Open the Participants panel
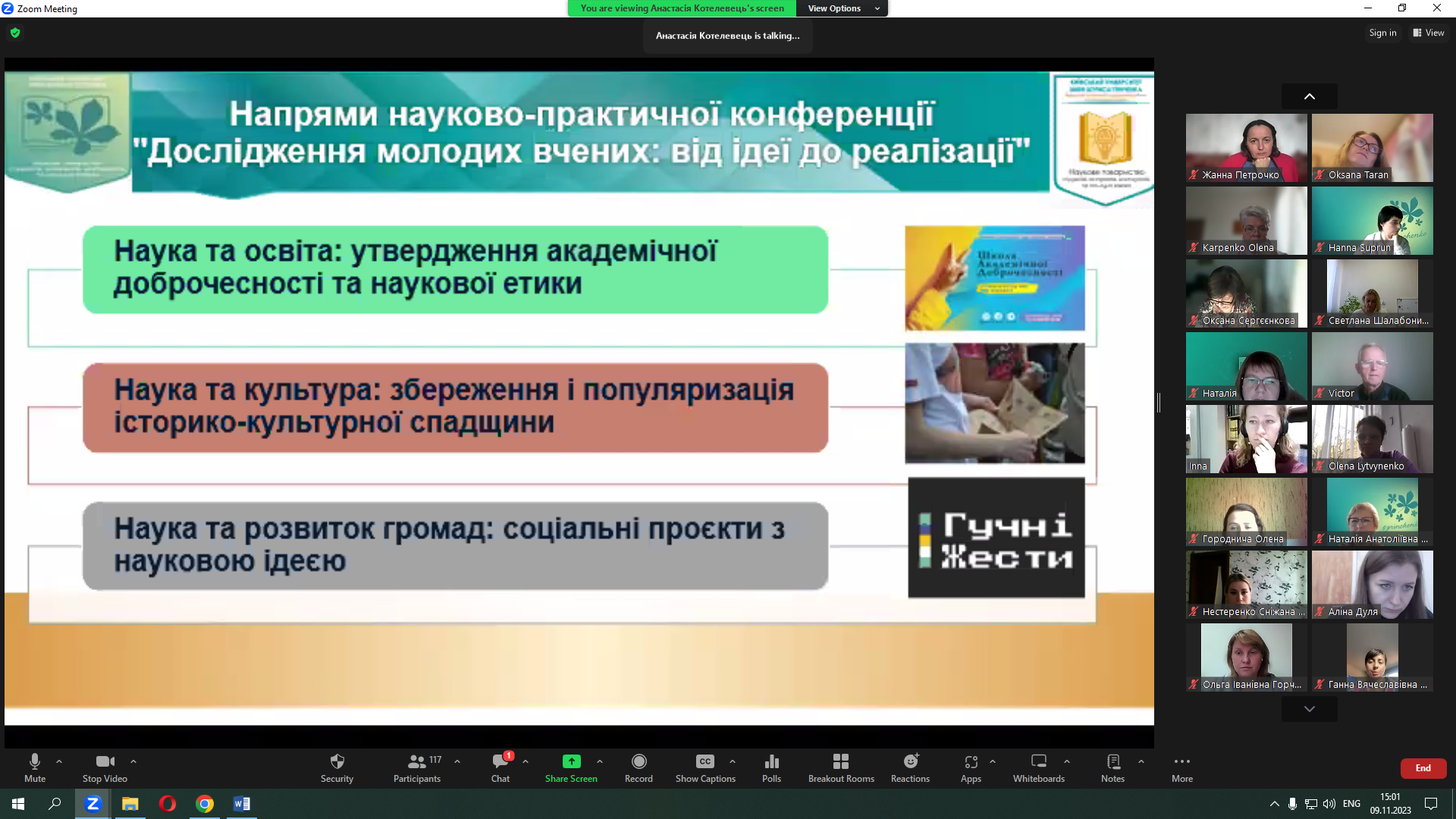1456x819 pixels. click(416, 762)
